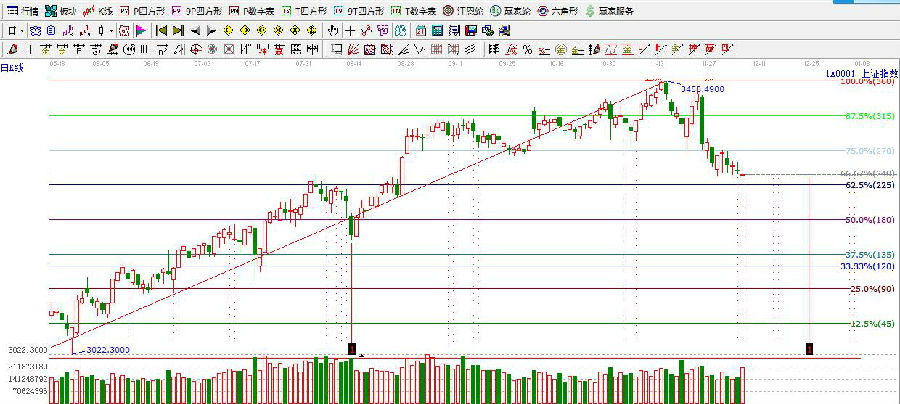Jump to last bar with green skip-forward icon

tap(178, 30)
